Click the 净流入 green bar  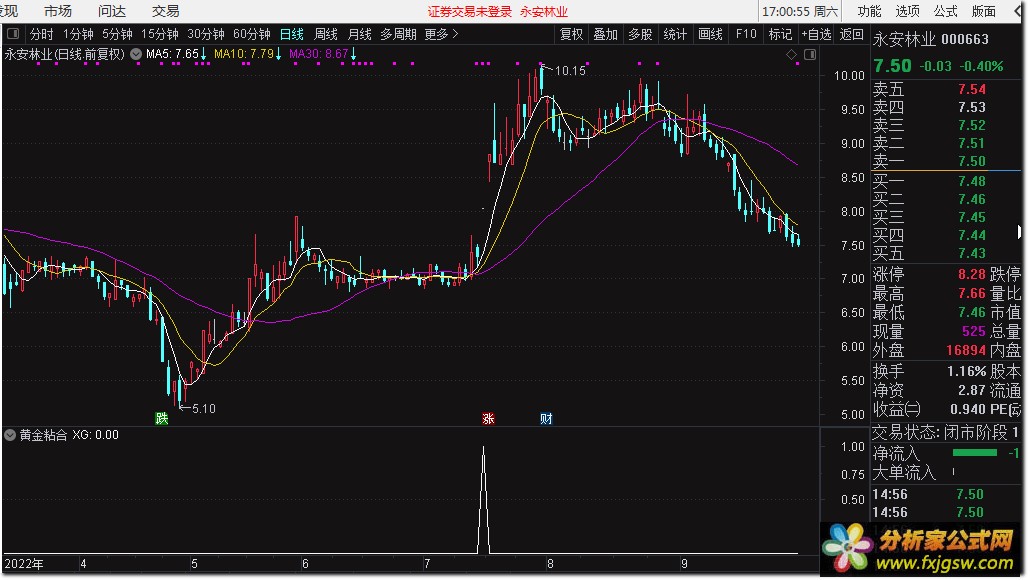(975, 453)
